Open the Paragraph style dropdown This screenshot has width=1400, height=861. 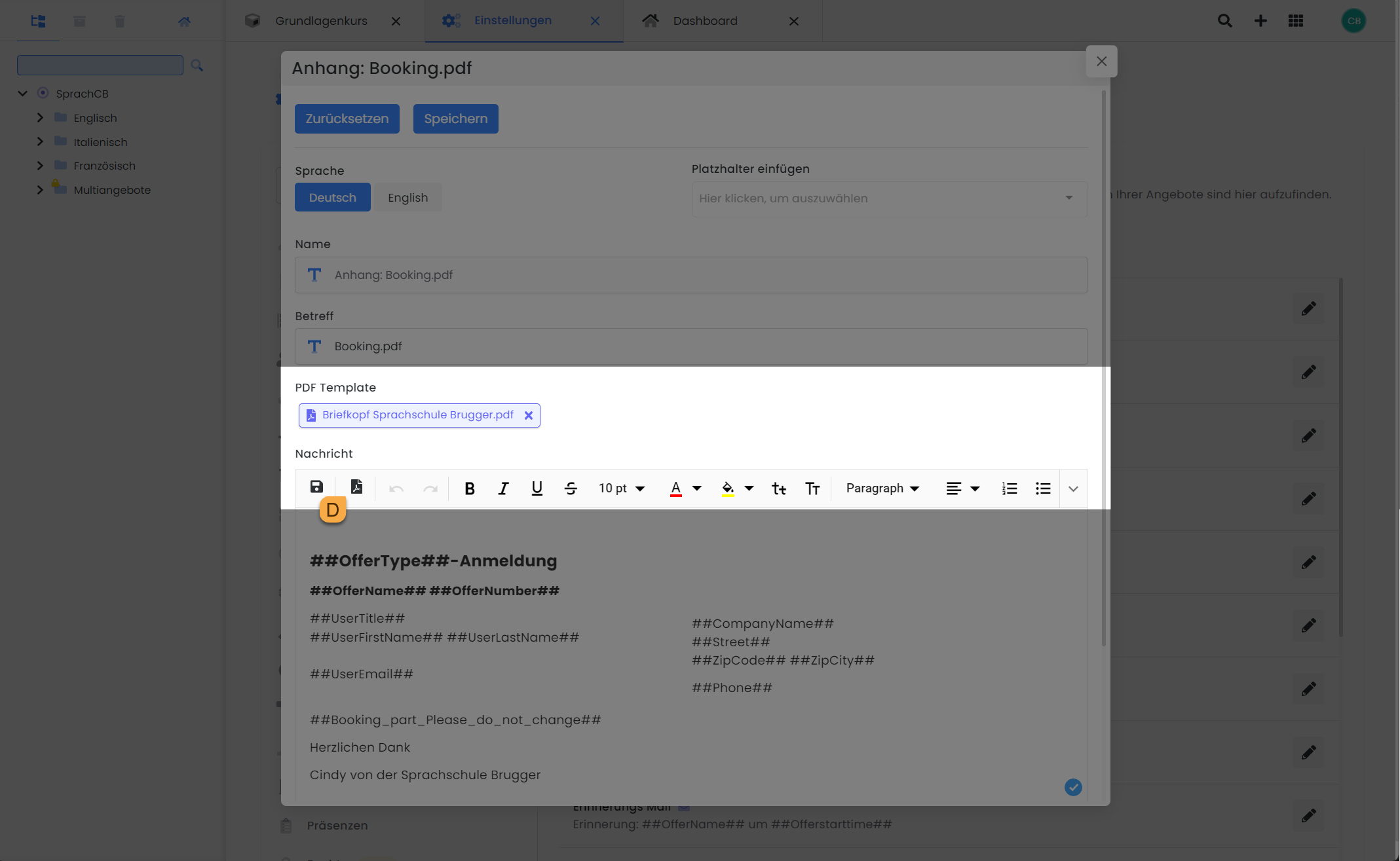882,488
